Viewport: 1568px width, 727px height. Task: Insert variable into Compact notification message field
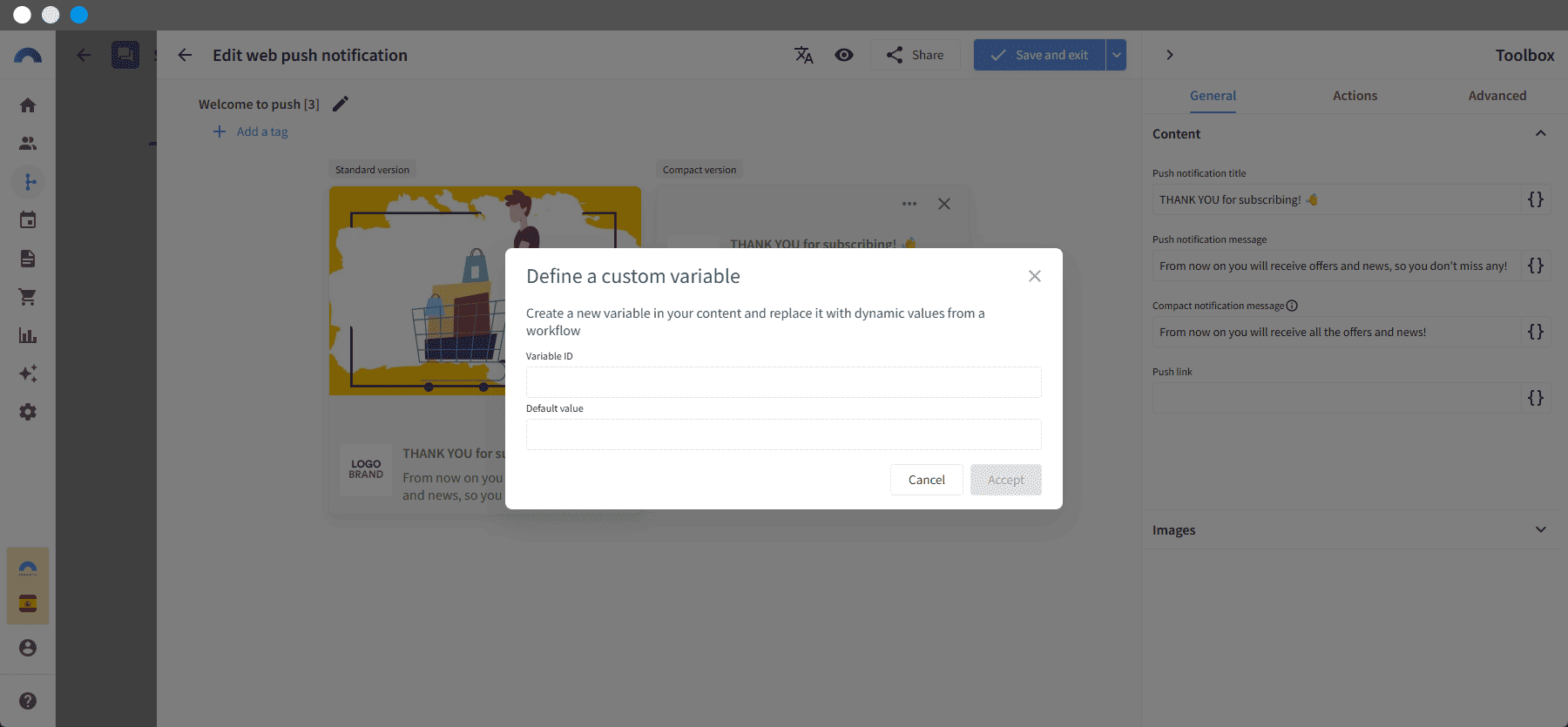click(x=1536, y=332)
